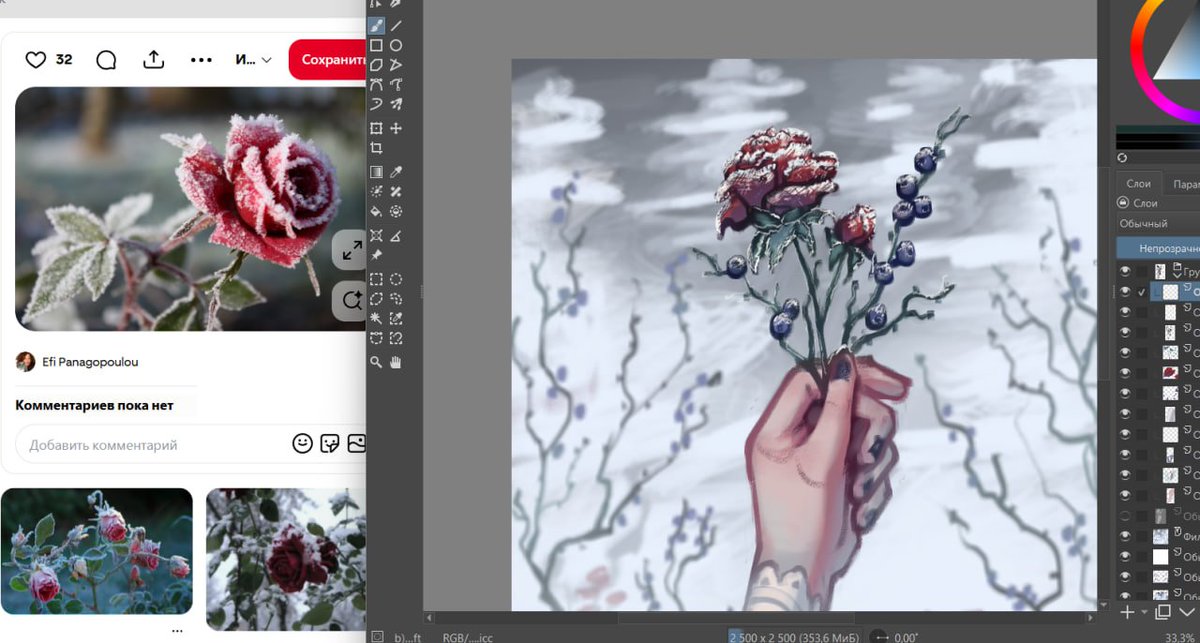Select the Enclose and Fill tool
The width and height of the screenshot is (1200, 643).
[x=396, y=211]
